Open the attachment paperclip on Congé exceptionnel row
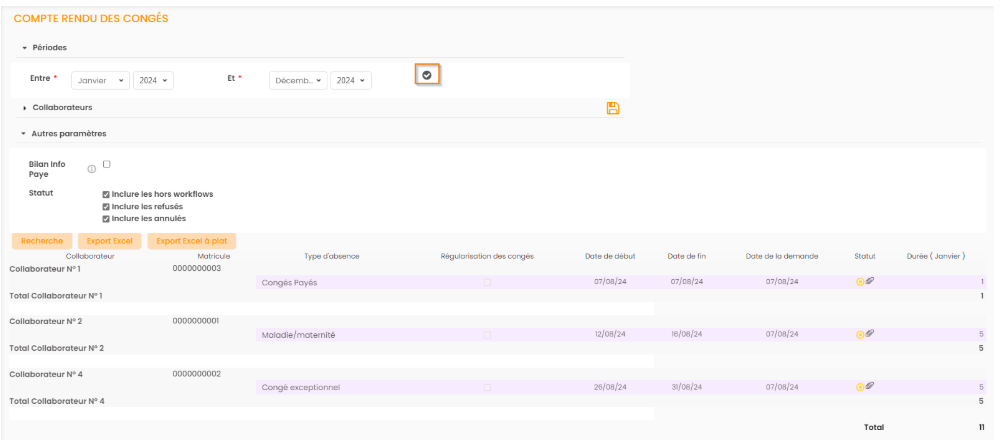1000x445 pixels. [x=869, y=386]
